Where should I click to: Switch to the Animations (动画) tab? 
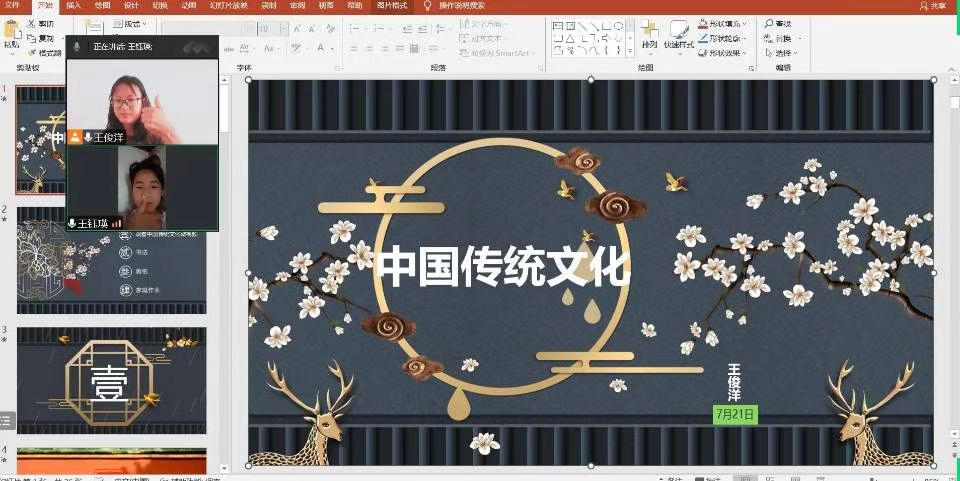point(189,6)
